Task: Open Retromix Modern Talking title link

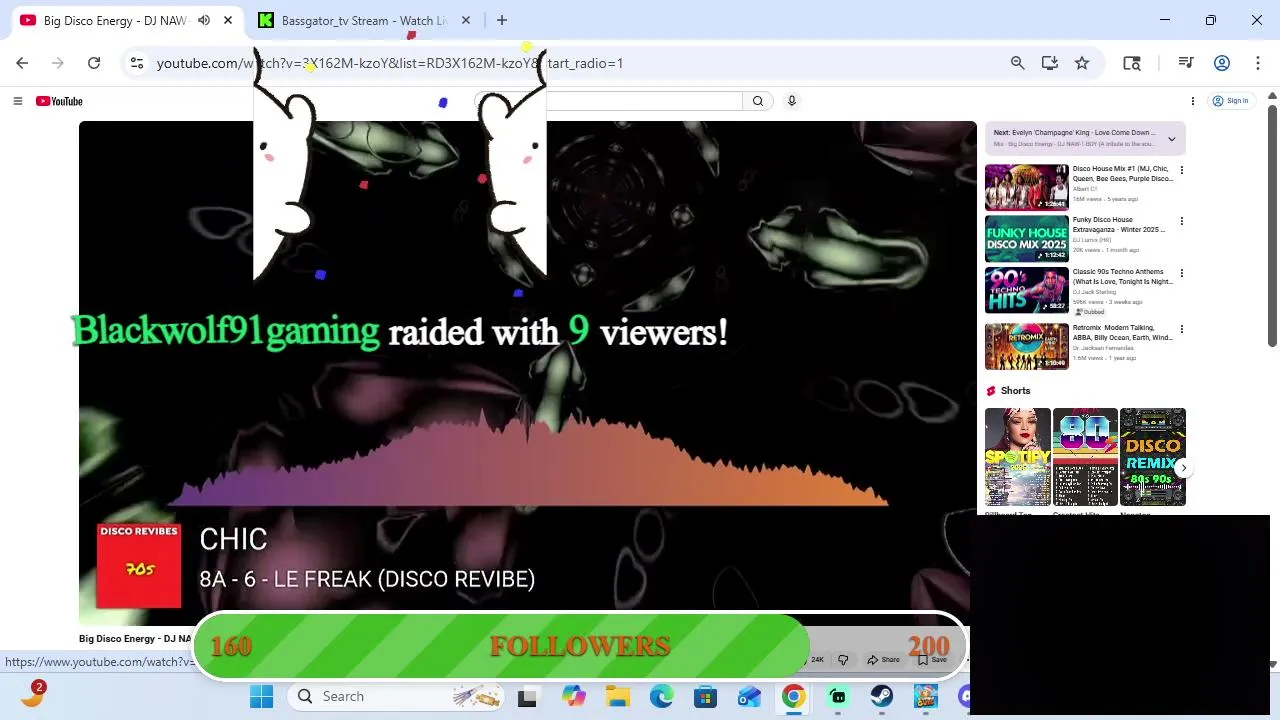Action: (x=1122, y=333)
